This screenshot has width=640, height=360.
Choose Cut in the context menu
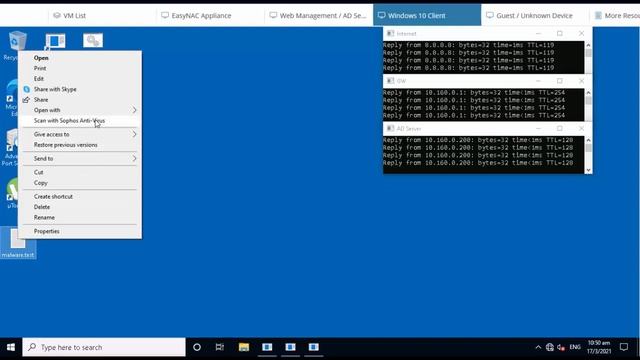point(80,172)
